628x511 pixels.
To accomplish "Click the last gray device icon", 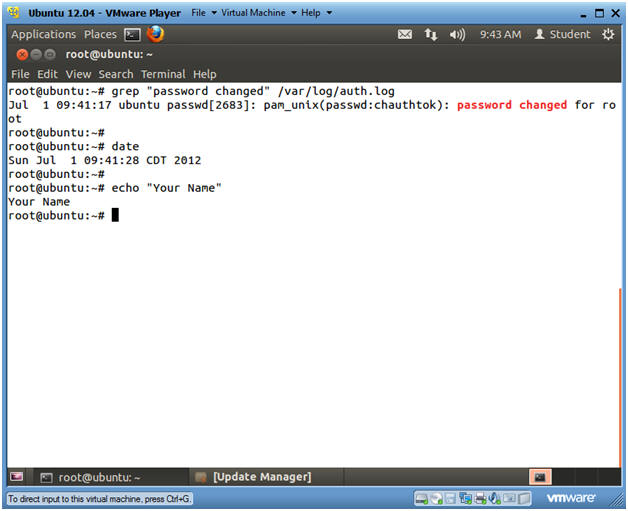I will (524, 499).
